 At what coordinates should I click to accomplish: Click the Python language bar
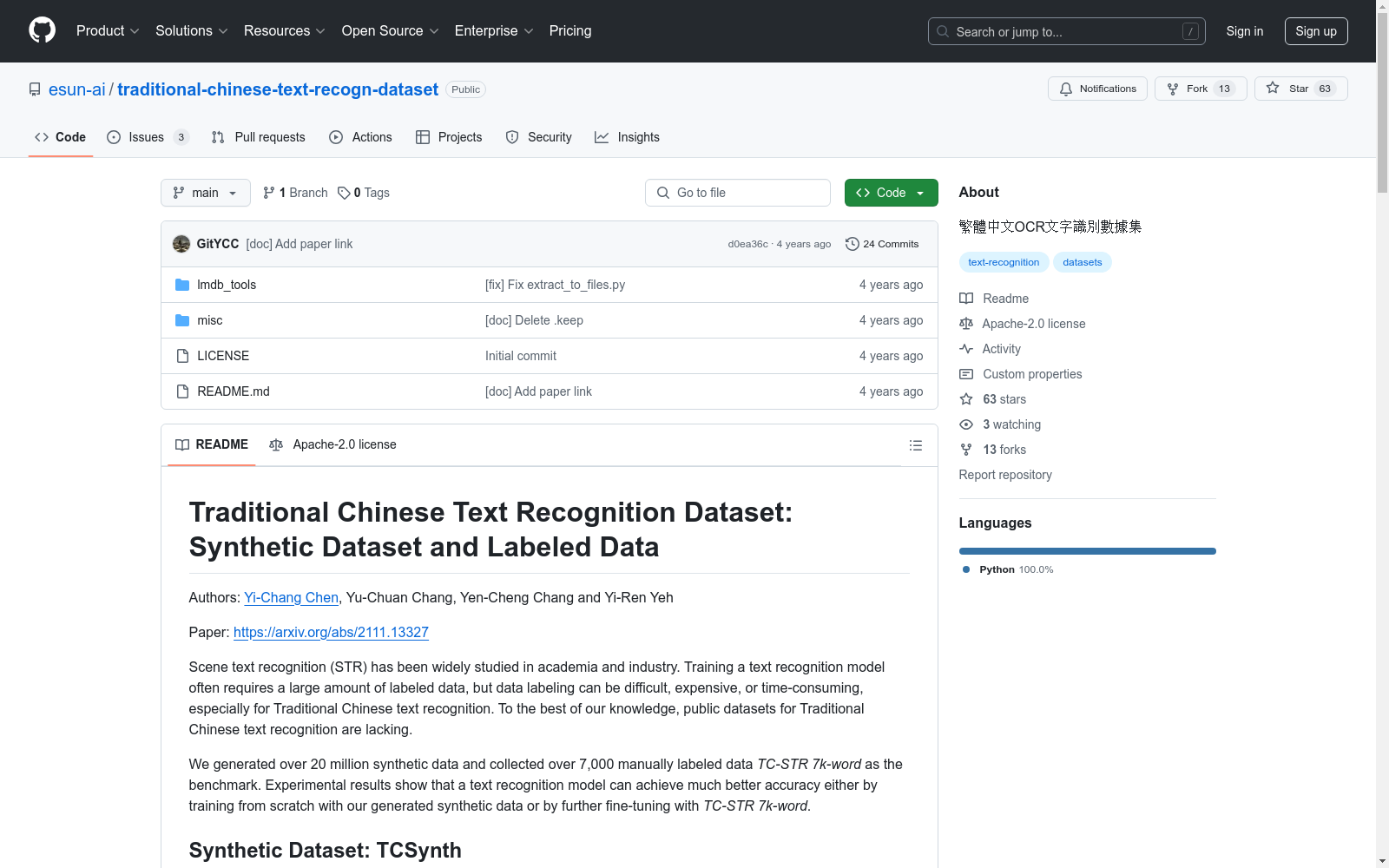[x=1087, y=551]
